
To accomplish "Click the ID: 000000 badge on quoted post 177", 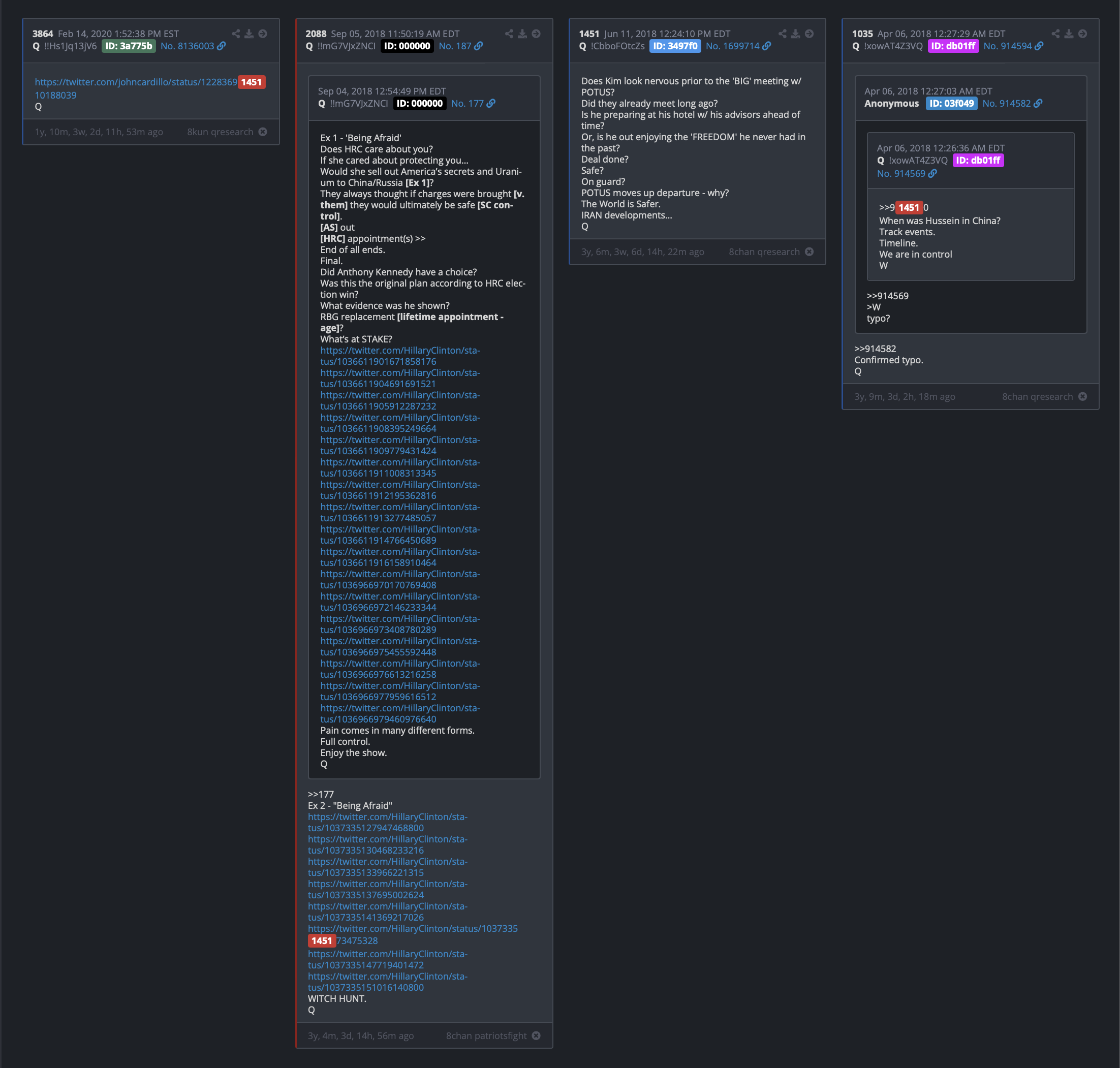I will coord(420,103).
